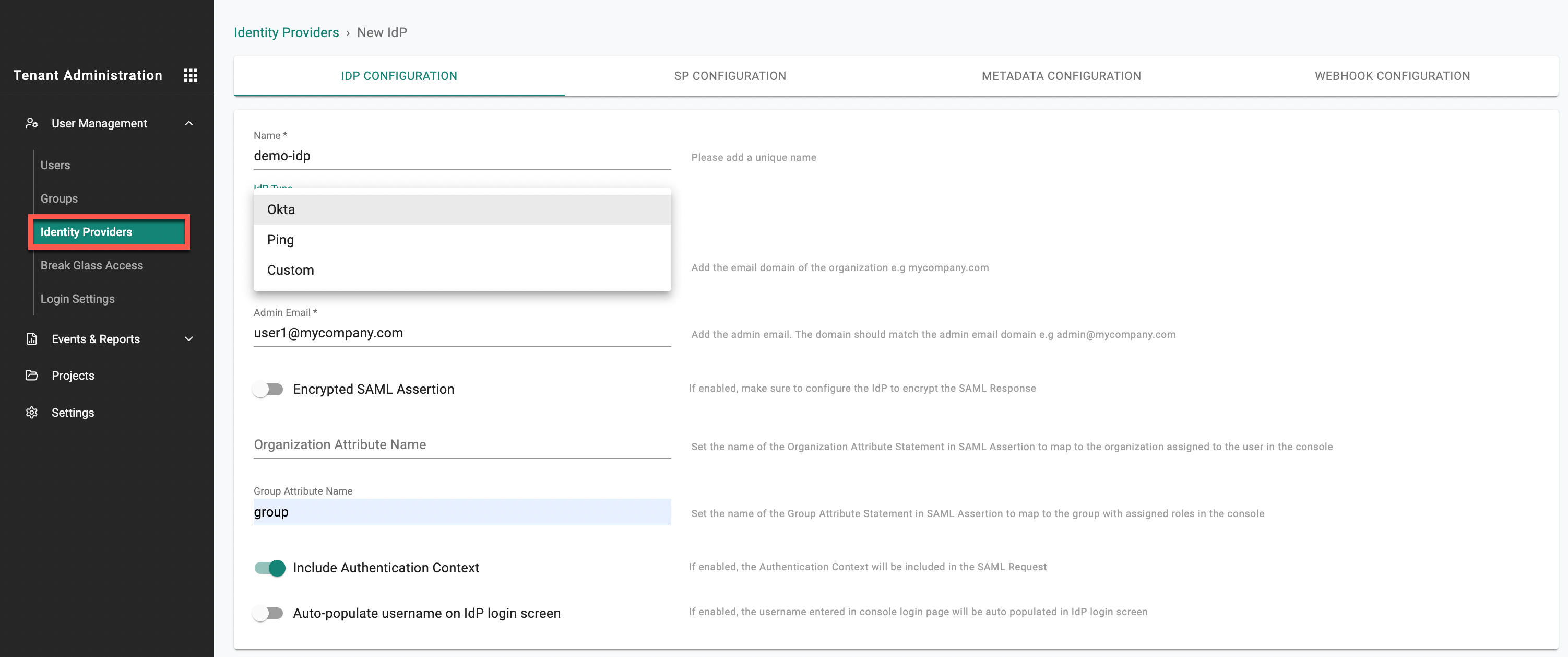The width and height of the screenshot is (1568, 657).
Task: Expand the Events & Reports chevron
Action: 189,339
